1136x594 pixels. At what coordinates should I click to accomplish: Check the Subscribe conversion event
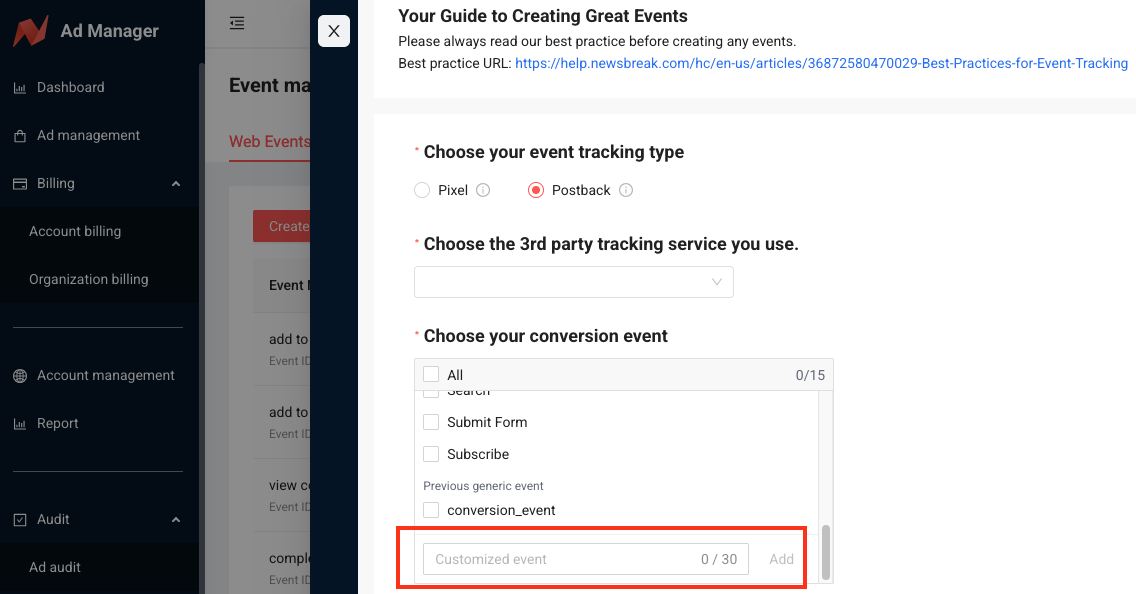point(431,454)
